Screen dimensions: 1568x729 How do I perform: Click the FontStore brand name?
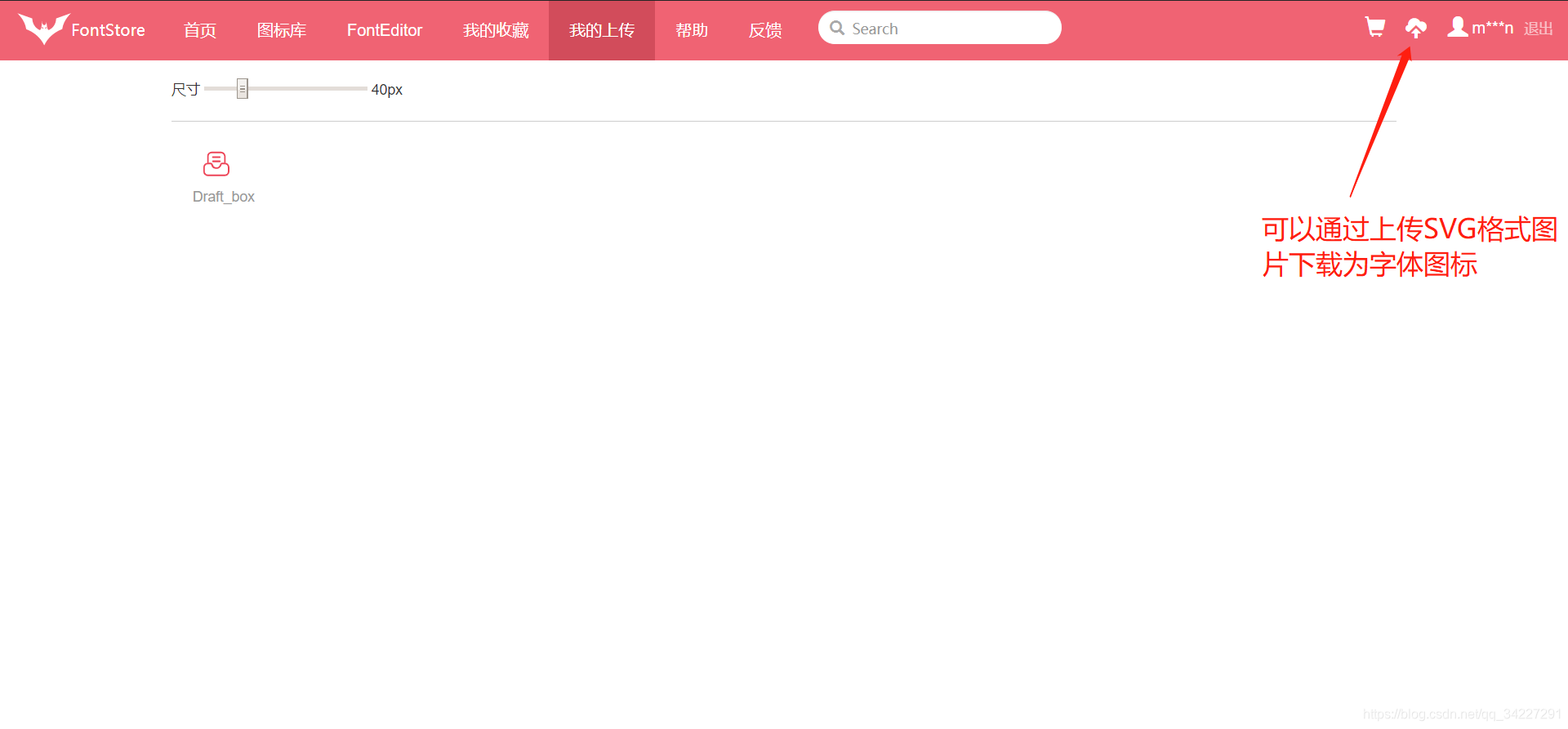[109, 30]
